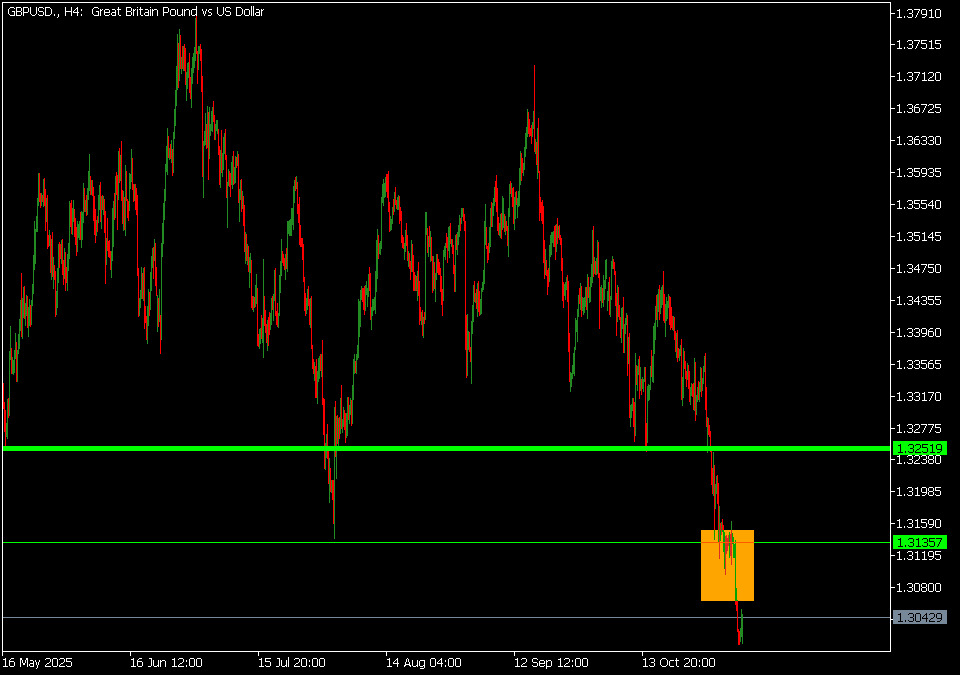
Task: Click the 16 May 2025 date label
Action: click(38, 662)
